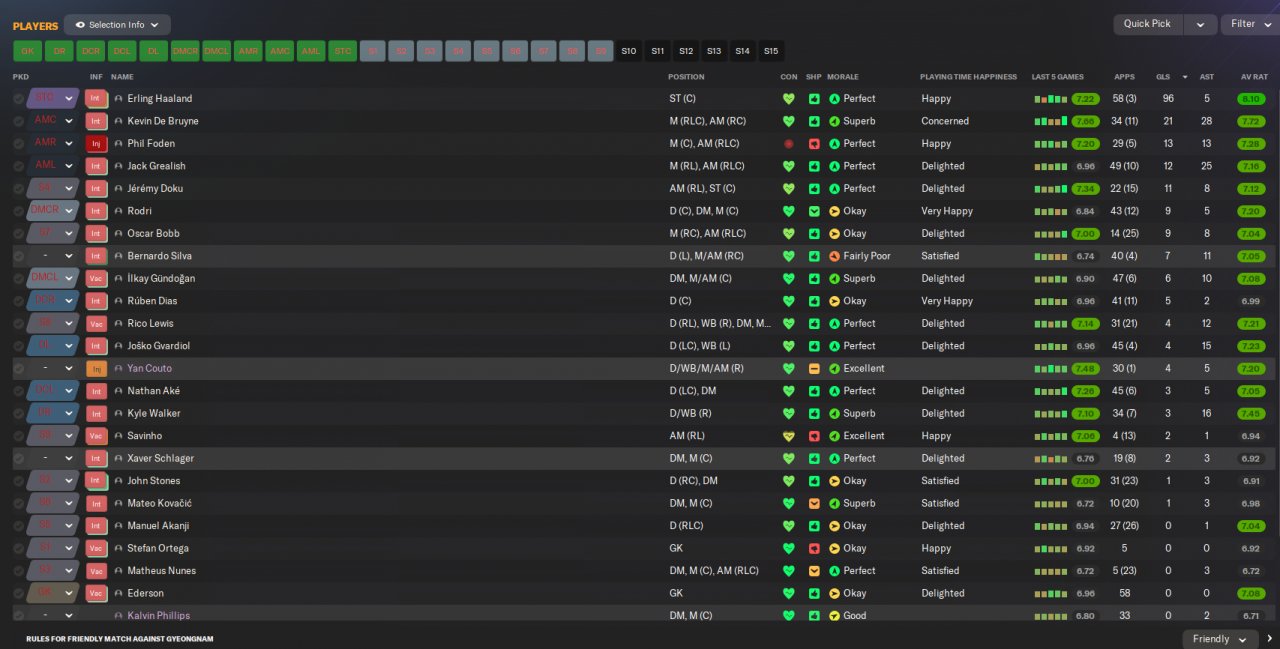
Task: Click the red sharpness icon for Phil Foden
Action: (814, 144)
